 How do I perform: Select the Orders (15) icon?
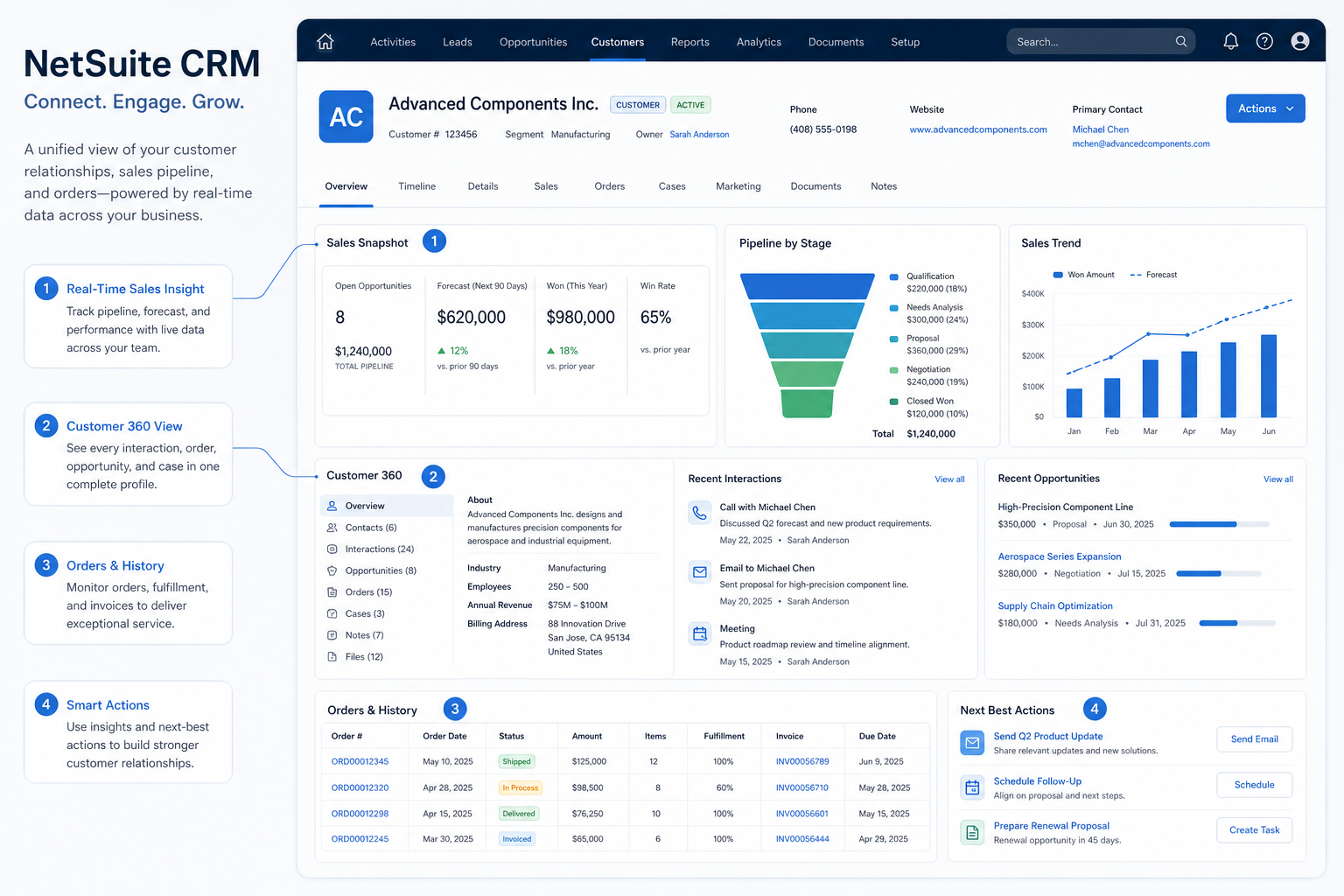pos(332,592)
